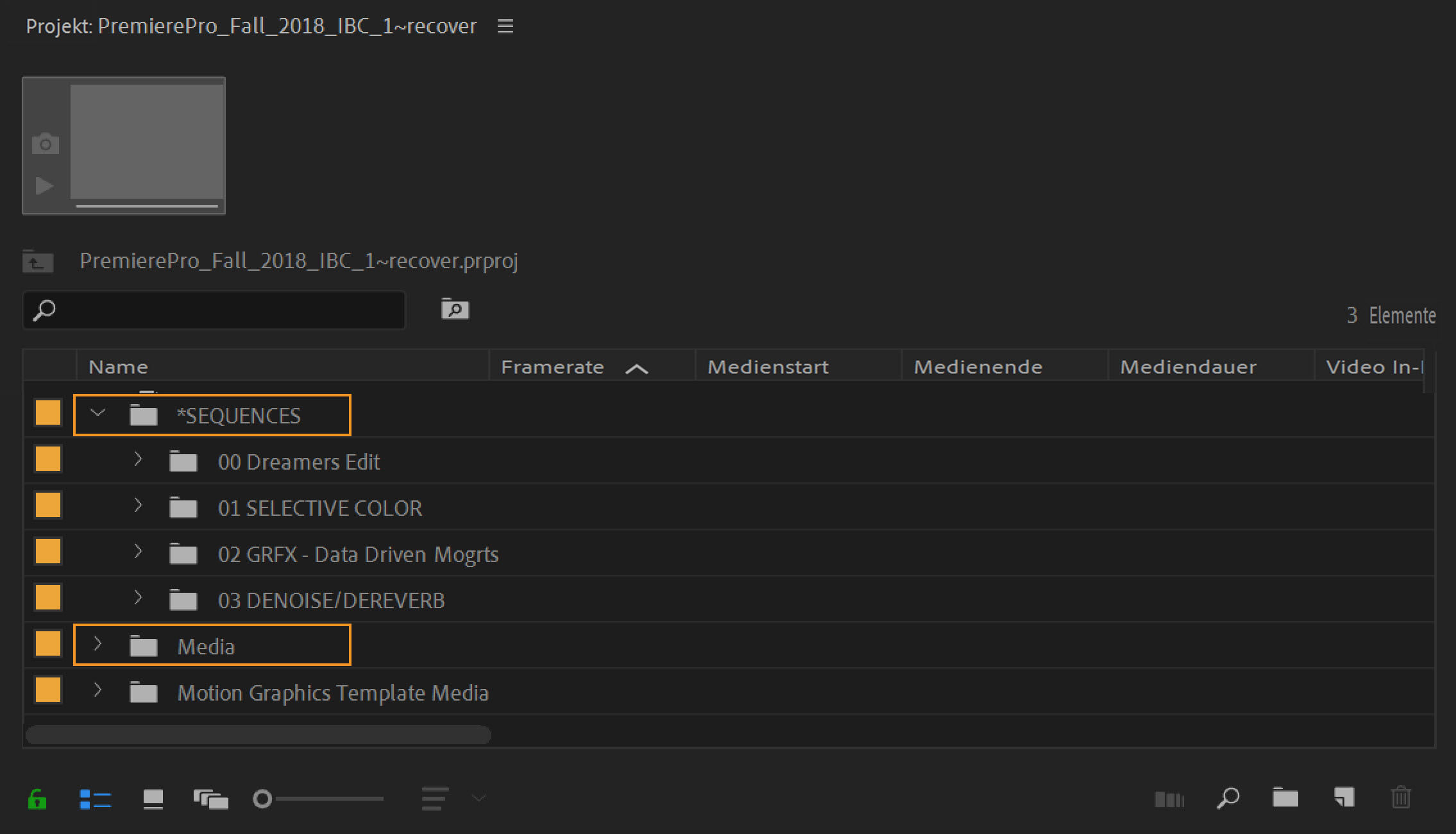This screenshot has height=834, width=1456.
Task: Create a new bin
Action: pyautogui.click(x=1285, y=797)
